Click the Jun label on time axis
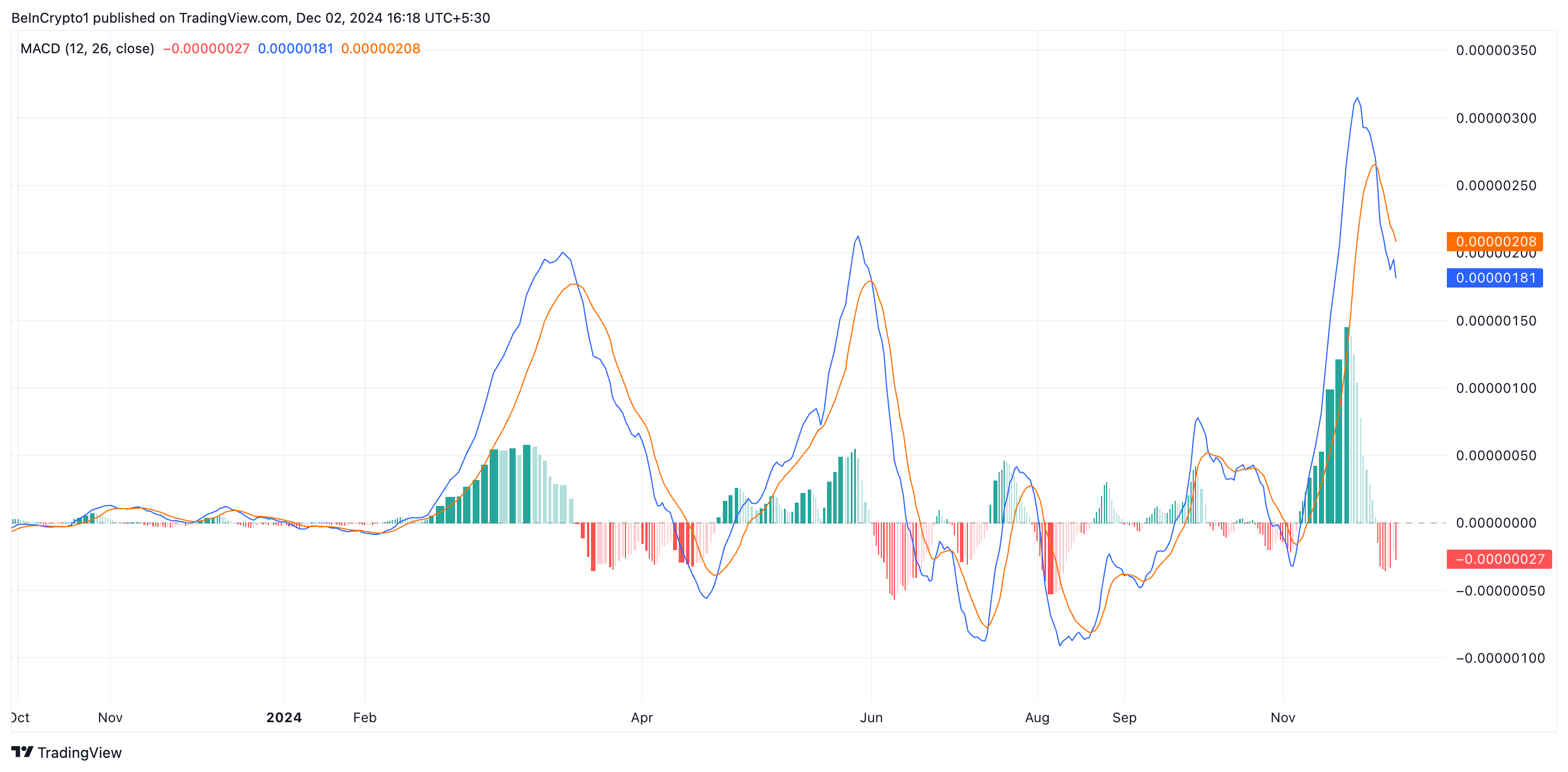The width and height of the screenshot is (1568, 772). click(871, 717)
